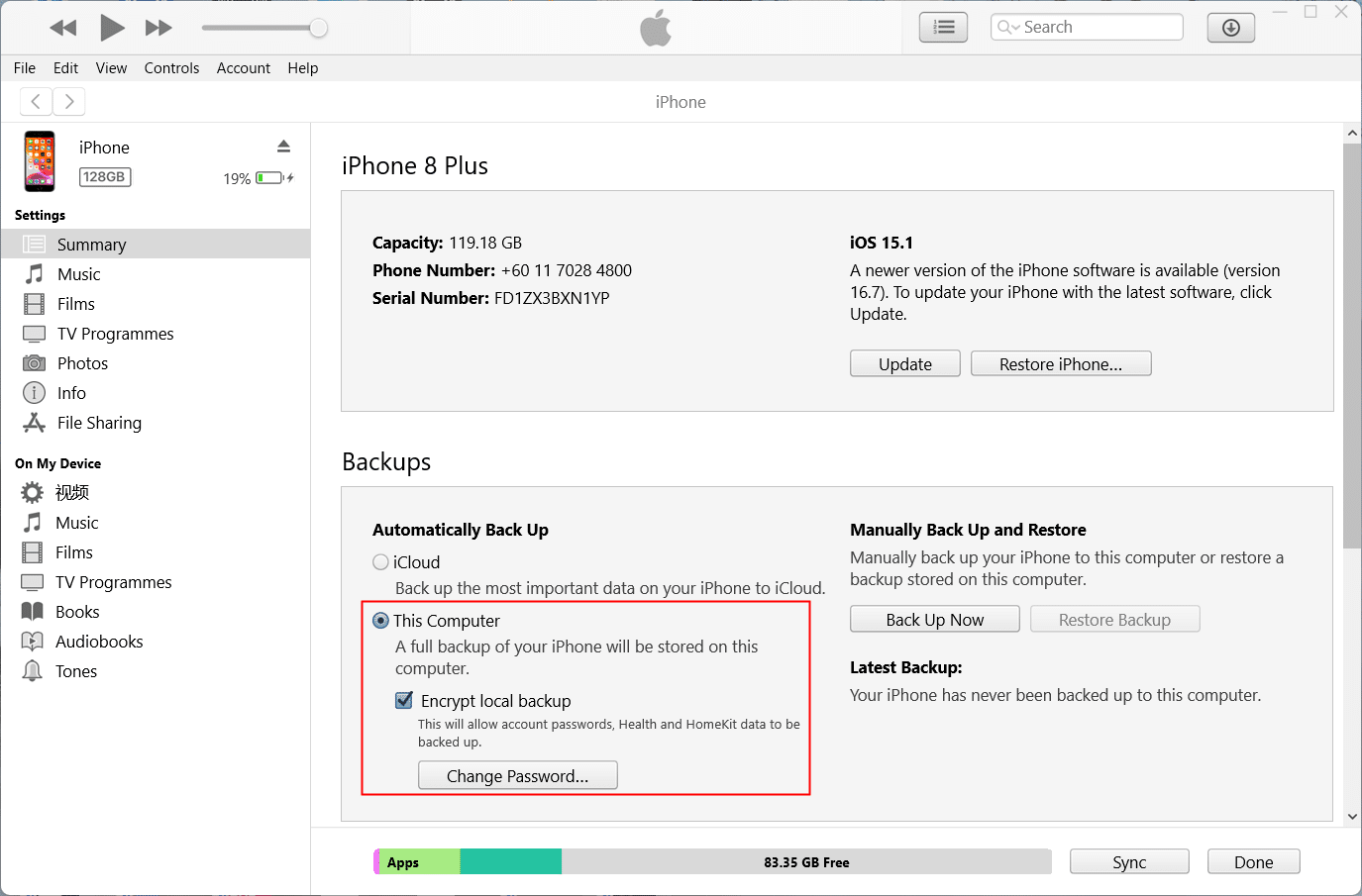Click the 128GB capacity badge
This screenshot has height=896, width=1362.
(105, 177)
